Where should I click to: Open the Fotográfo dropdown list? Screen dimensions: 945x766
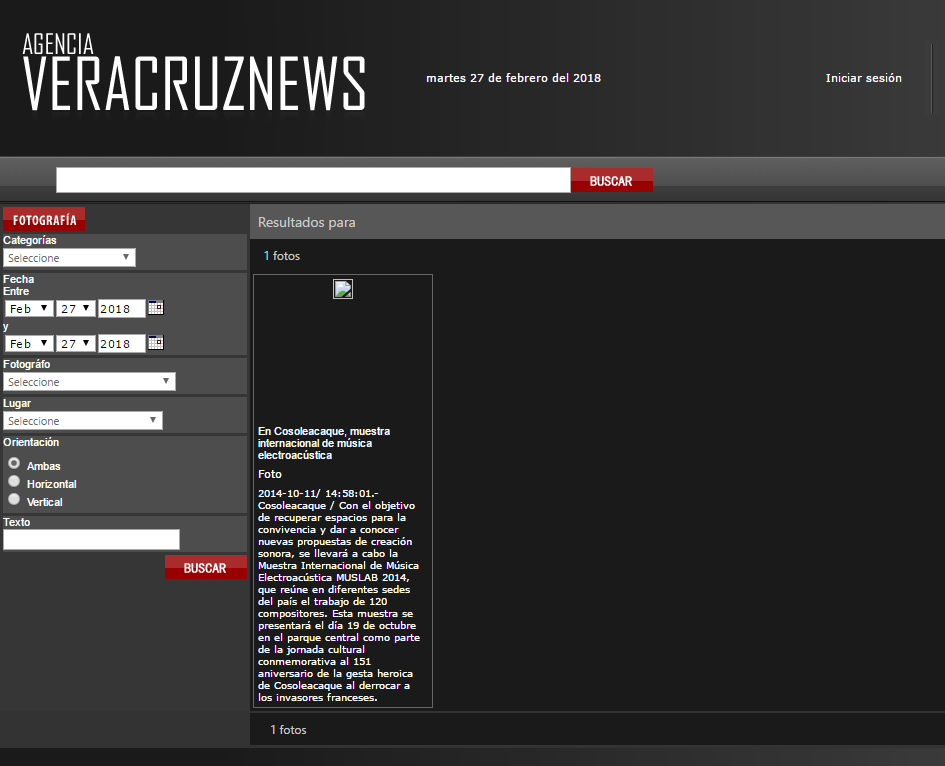[89, 382]
